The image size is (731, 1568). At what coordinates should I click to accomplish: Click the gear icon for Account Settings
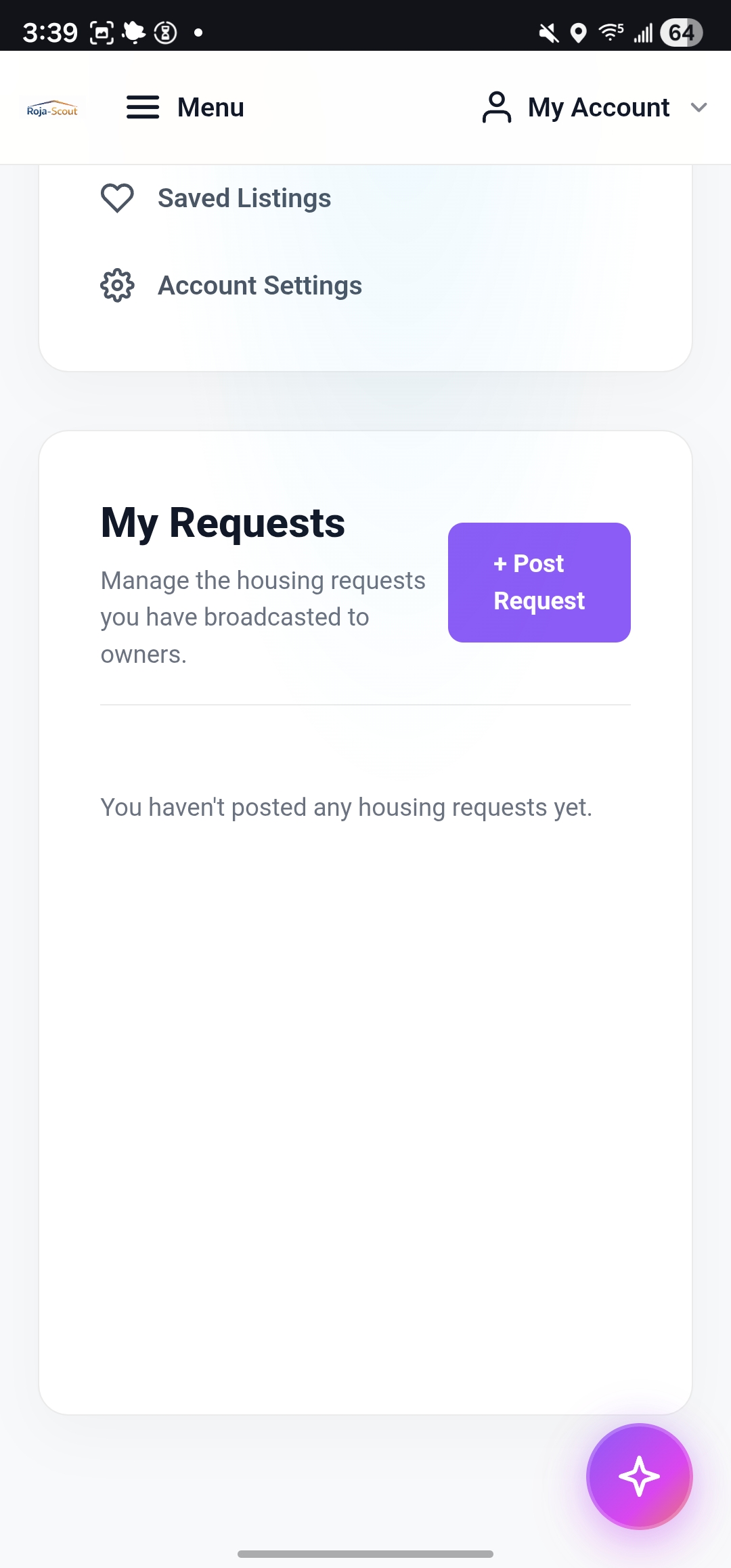pos(117,286)
